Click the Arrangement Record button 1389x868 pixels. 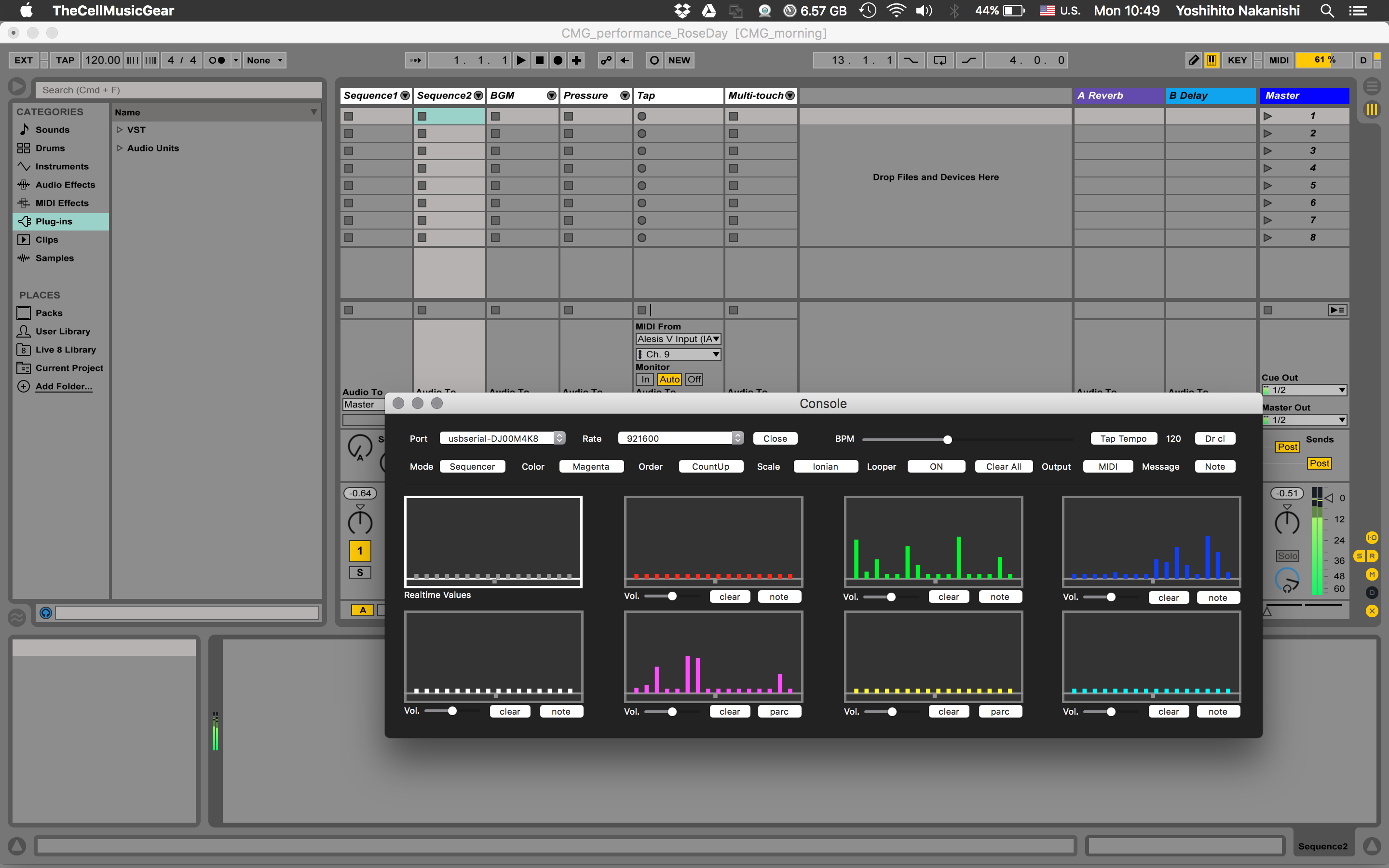coord(558,60)
